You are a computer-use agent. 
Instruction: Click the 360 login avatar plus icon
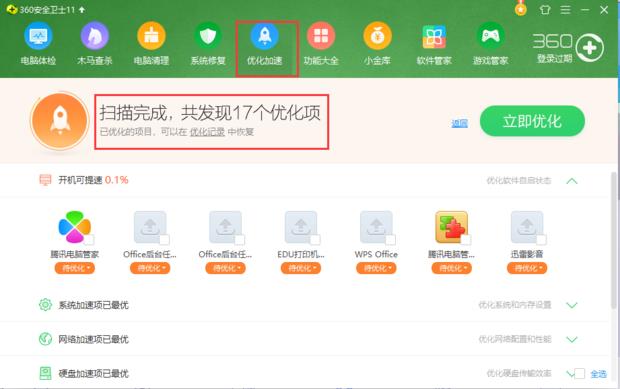click(590, 48)
